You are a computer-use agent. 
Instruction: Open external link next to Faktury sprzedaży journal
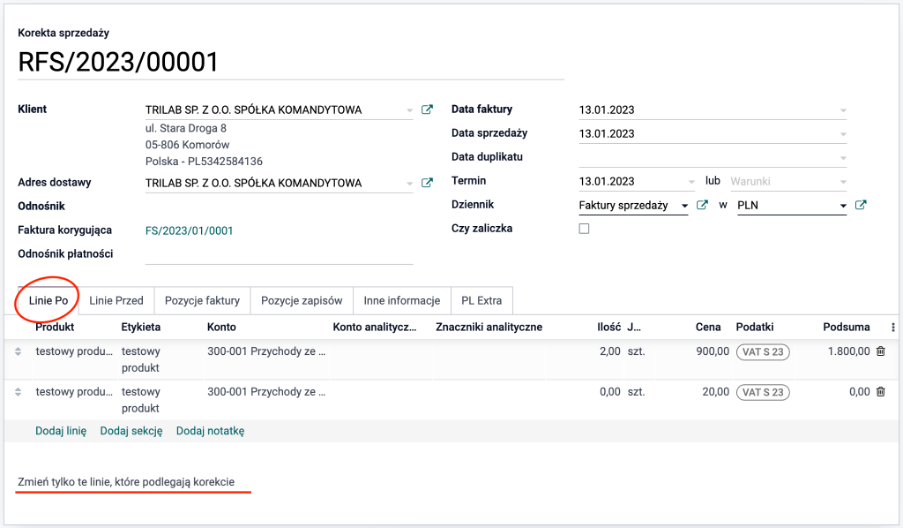pyautogui.click(x=702, y=205)
